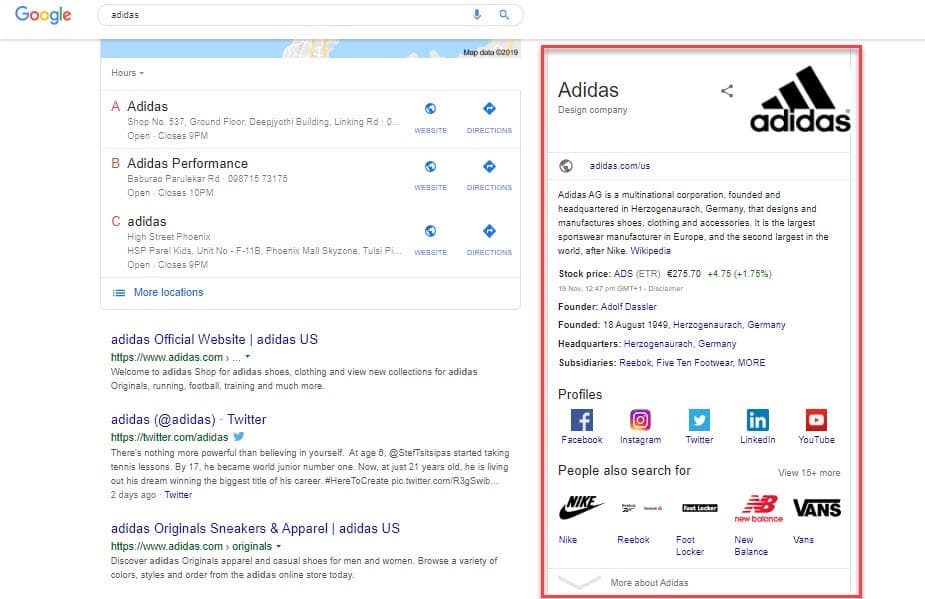Select the Vans logo thumbnail
Screen dimensions: 925x599
coord(817,508)
